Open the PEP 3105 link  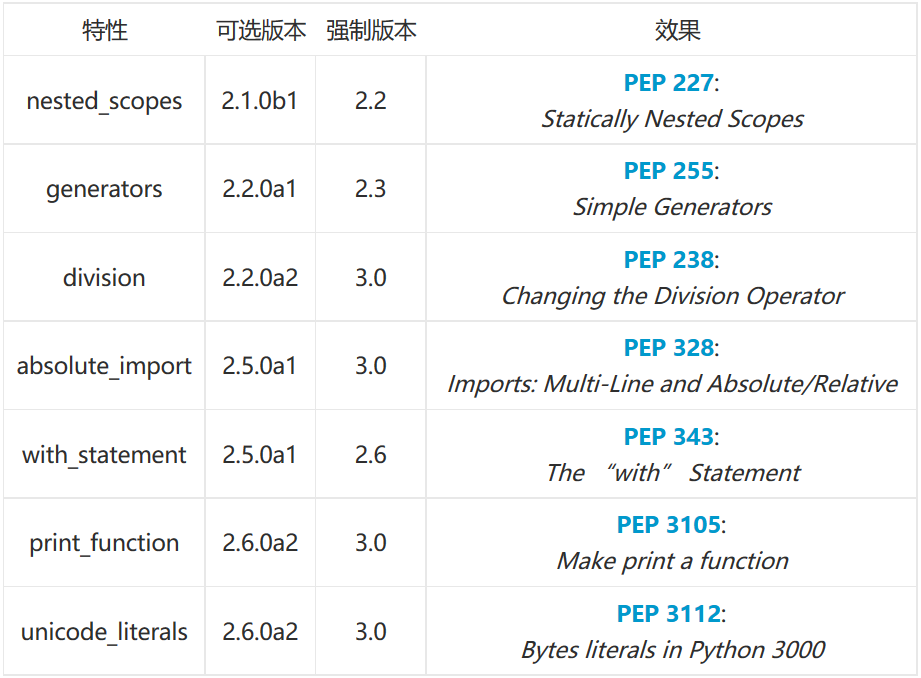(x=668, y=525)
